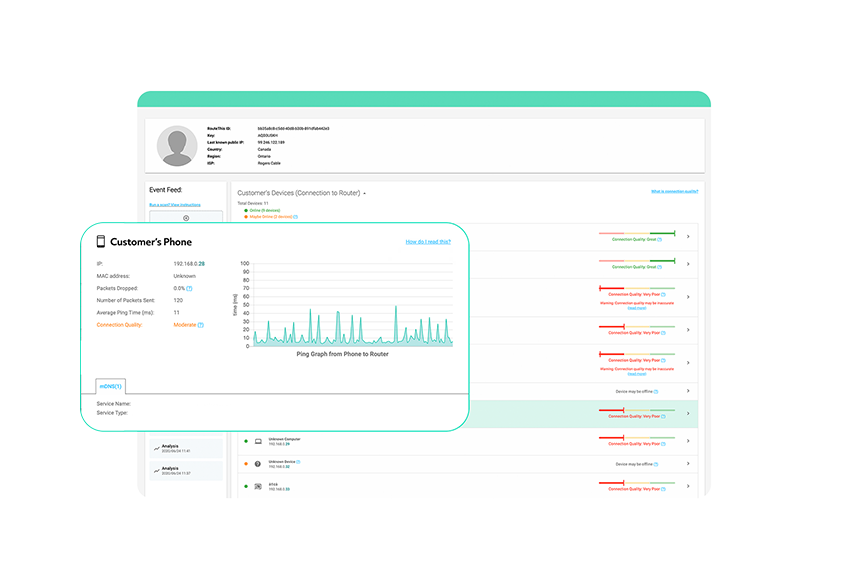The height and width of the screenshot is (584, 852).
Task: Expand the first Connection Quality Great device row
Action: (x=688, y=236)
